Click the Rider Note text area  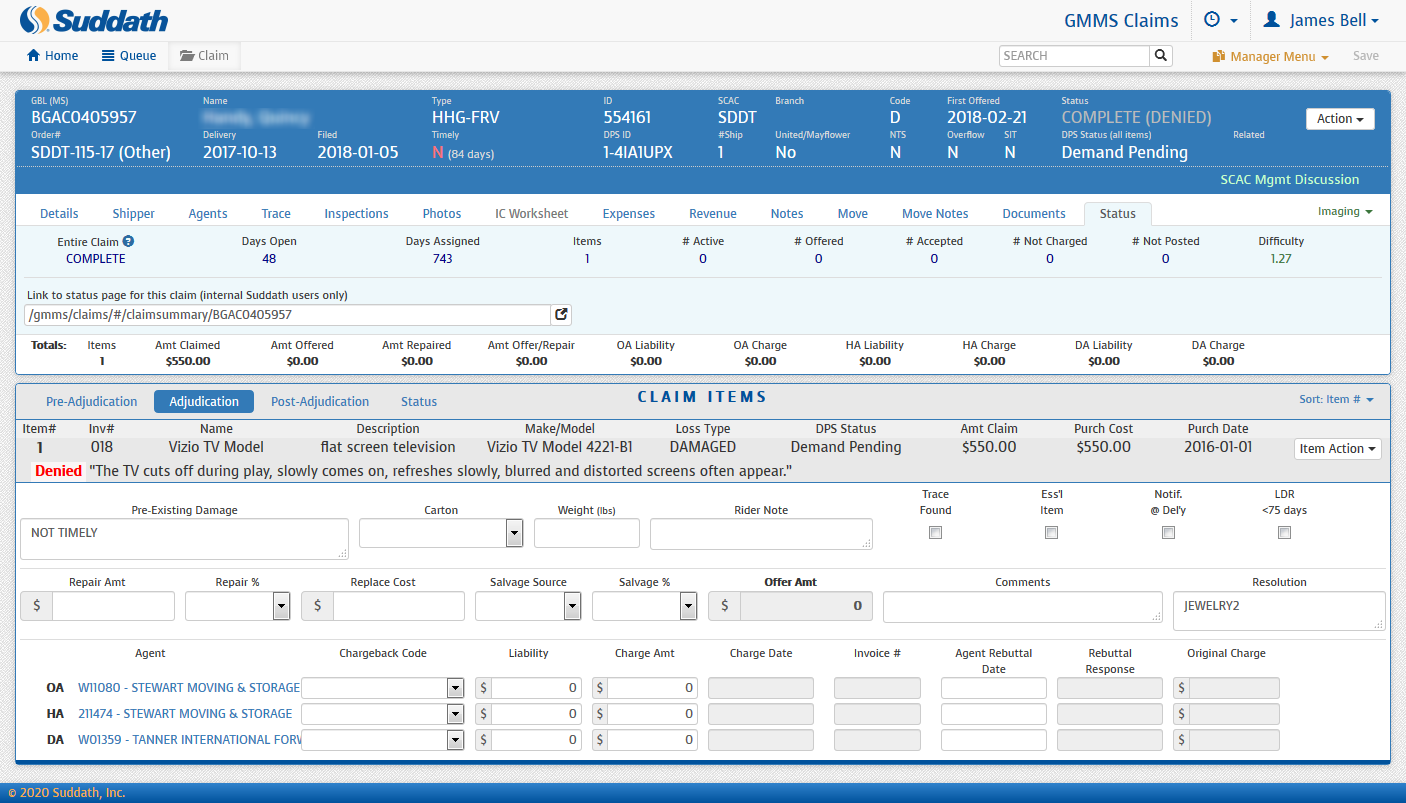pos(761,534)
